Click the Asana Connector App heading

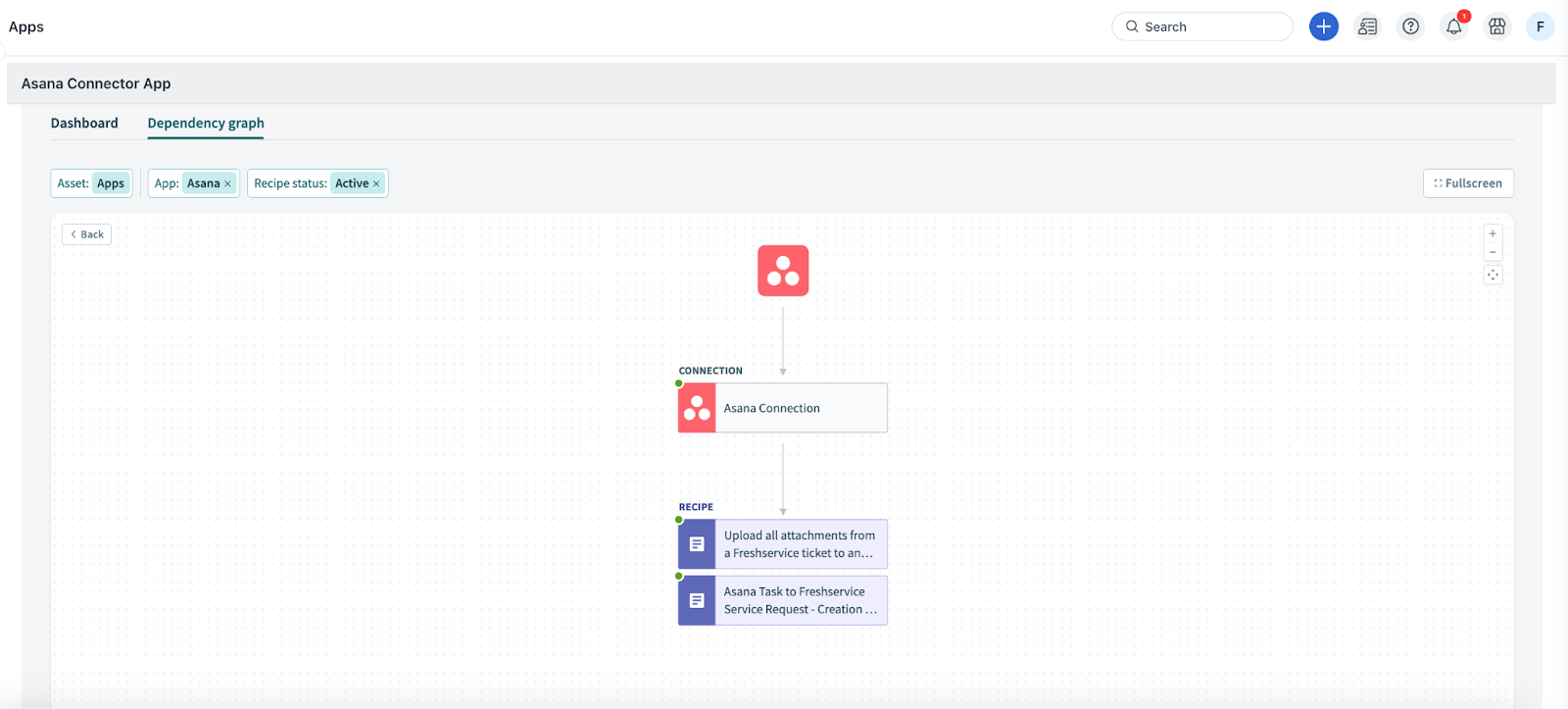click(x=96, y=83)
